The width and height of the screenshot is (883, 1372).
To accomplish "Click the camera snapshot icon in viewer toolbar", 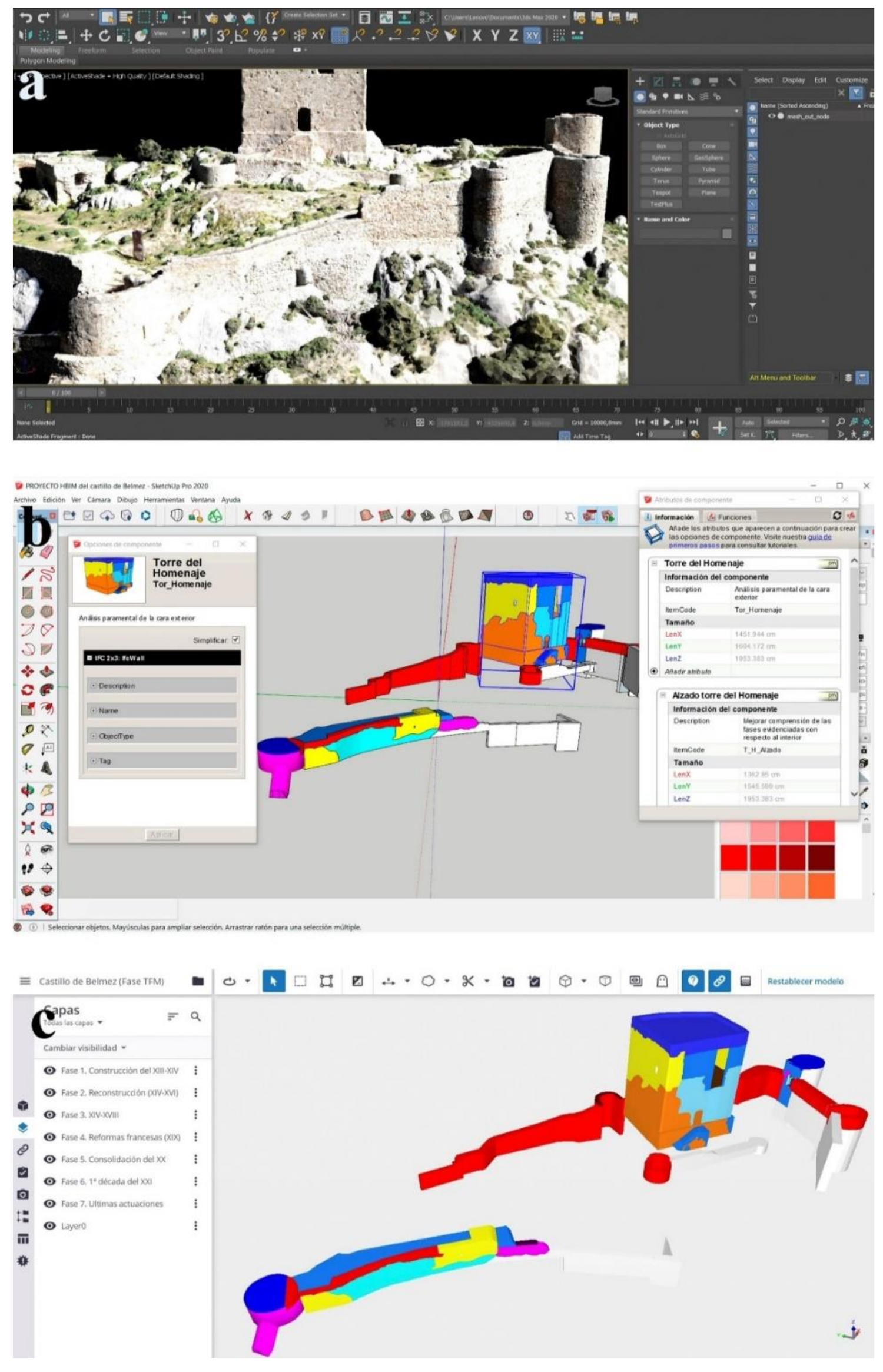I will (x=508, y=981).
